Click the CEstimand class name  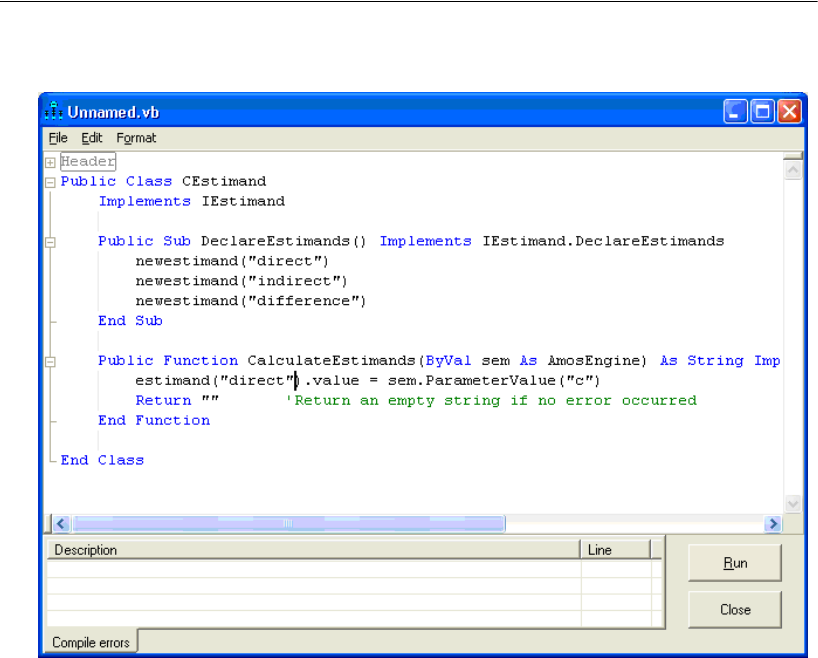pos(224,182)
